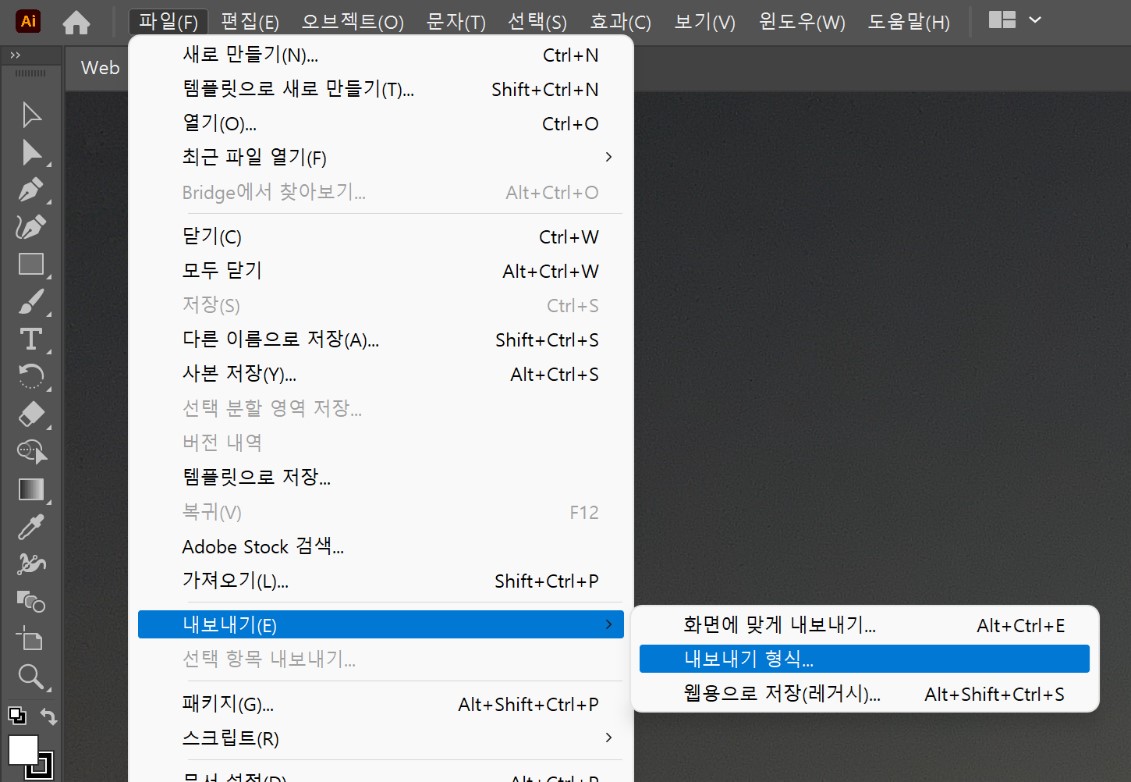Choose 템플릿으로 새로 만들기(T)...
Screen dimensions: 1131x782
(381, 89)
